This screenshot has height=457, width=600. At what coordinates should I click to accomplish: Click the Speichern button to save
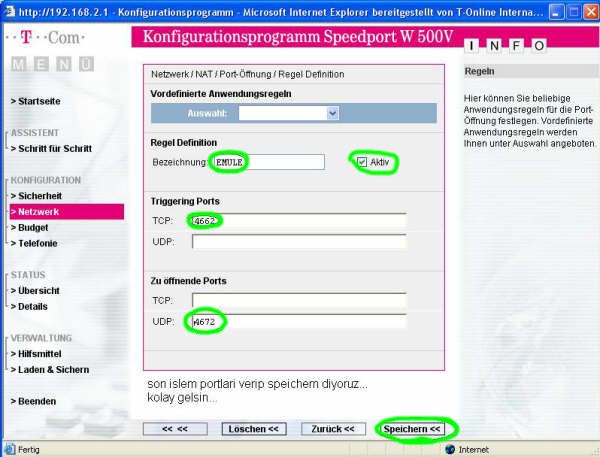(412, 429)
